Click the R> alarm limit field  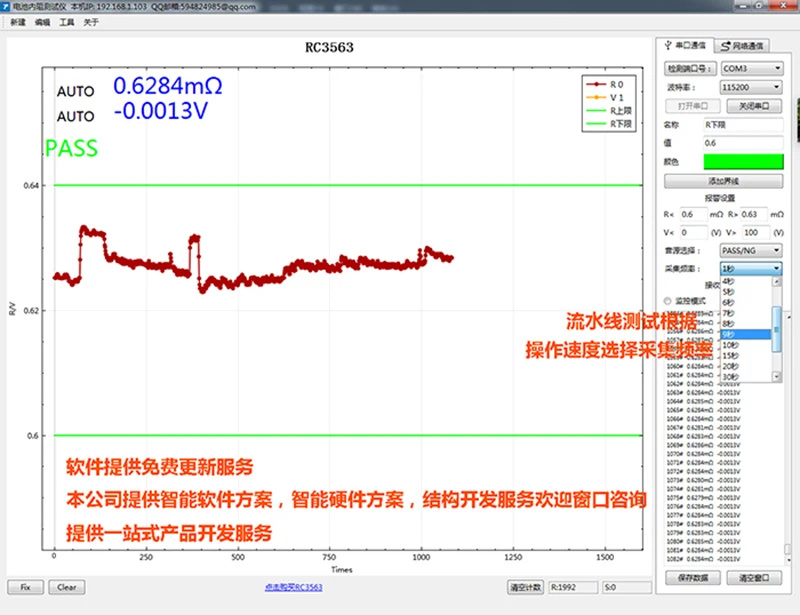[x=754, y=214]
